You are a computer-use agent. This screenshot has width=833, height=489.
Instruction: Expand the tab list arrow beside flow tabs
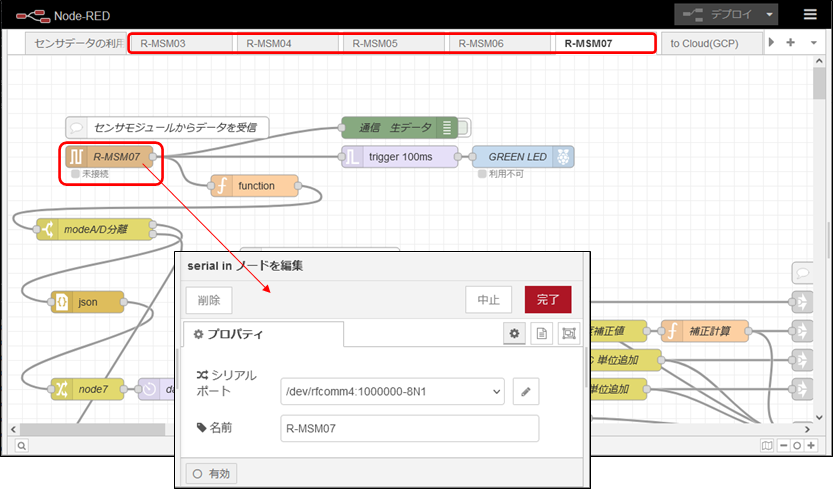tap(771, 43)
